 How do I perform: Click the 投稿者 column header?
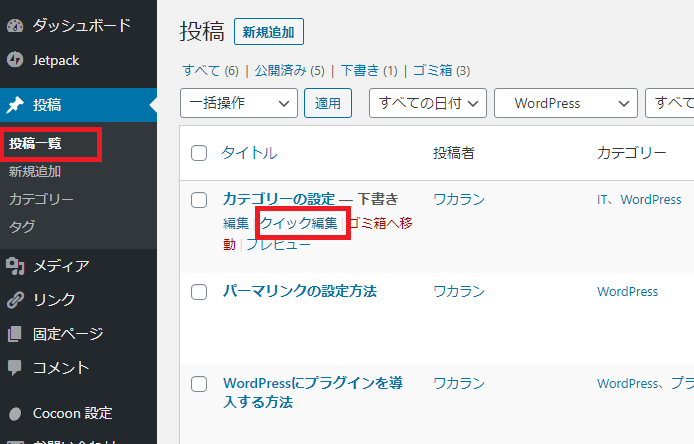coord(454,153)
